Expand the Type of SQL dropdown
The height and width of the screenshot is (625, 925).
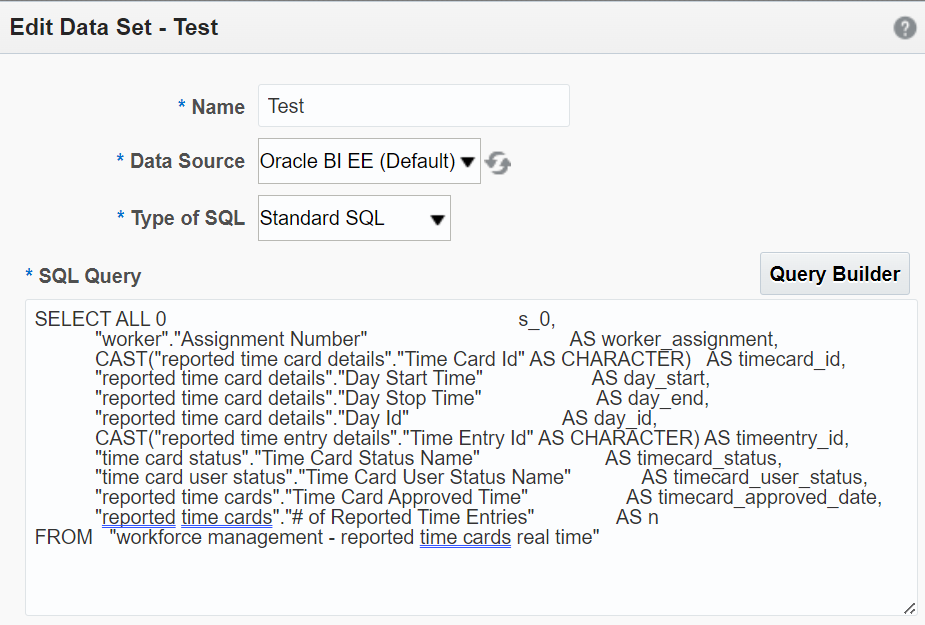coord(354,218)
